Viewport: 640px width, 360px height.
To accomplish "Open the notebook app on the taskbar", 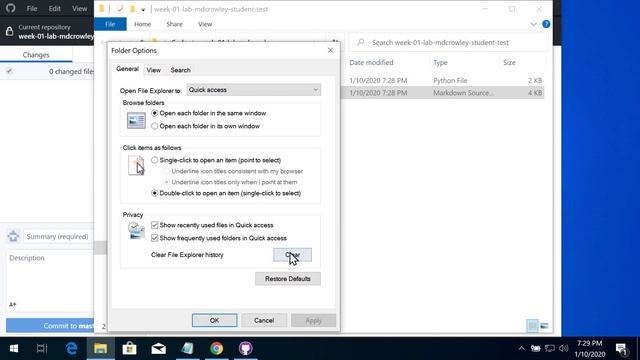I will coord(187,348).
